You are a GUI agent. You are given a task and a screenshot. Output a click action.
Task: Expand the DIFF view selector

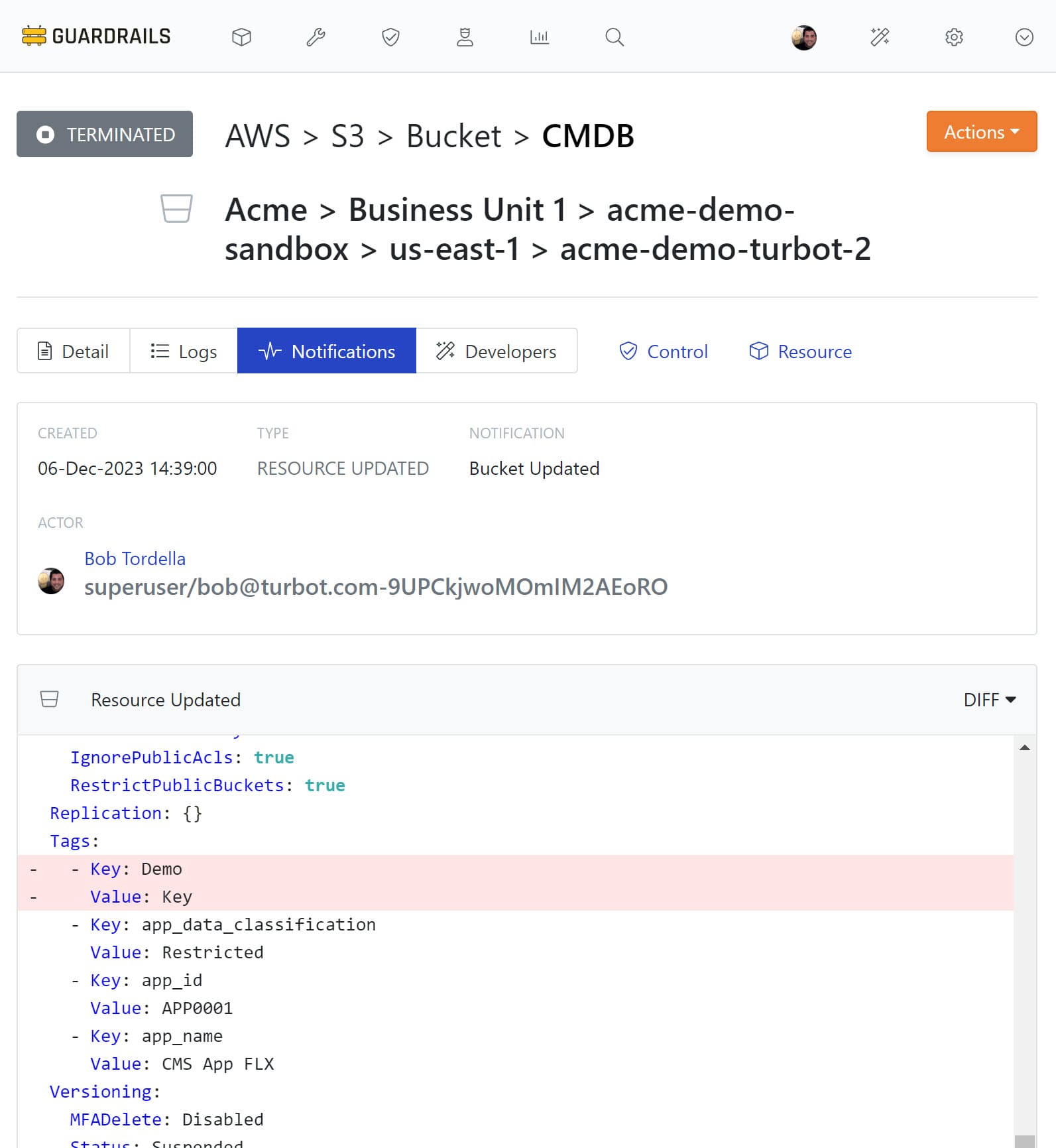point(990,700)
